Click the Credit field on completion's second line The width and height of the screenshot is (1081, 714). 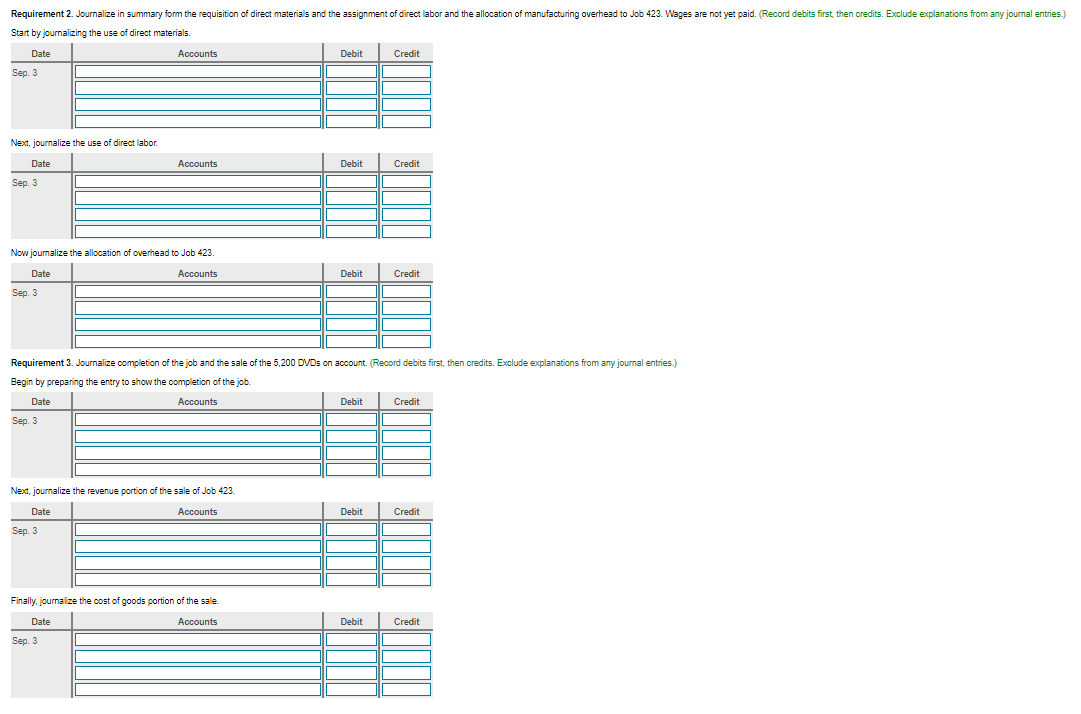pos(406,435)
